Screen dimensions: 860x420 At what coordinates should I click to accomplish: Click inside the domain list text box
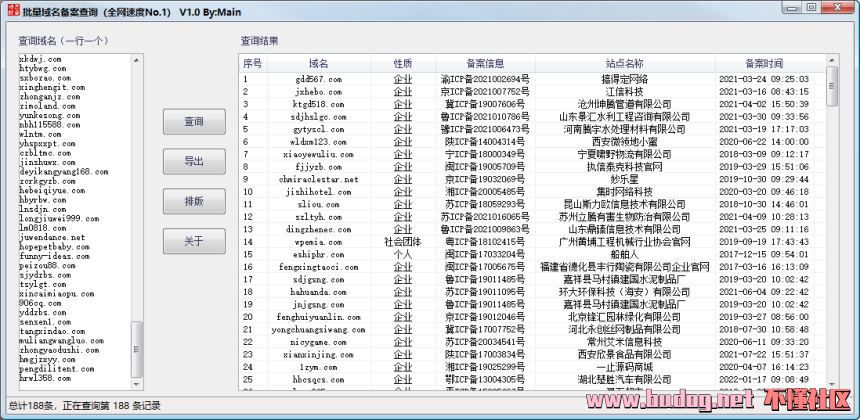pos(75,222)
